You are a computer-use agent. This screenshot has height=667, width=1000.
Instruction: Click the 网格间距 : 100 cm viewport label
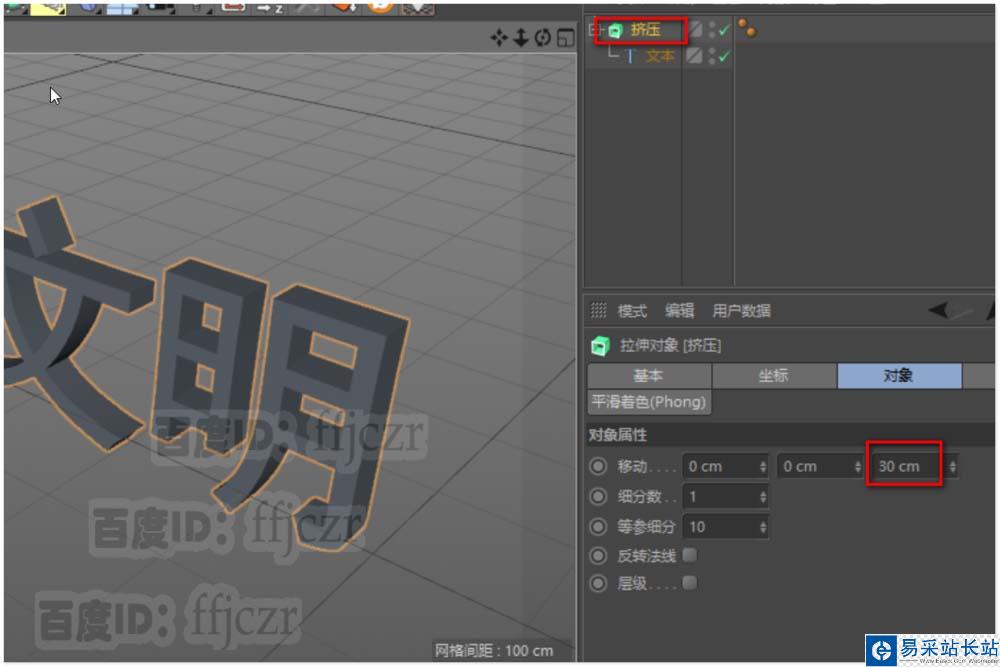click(x=494, y=650)
